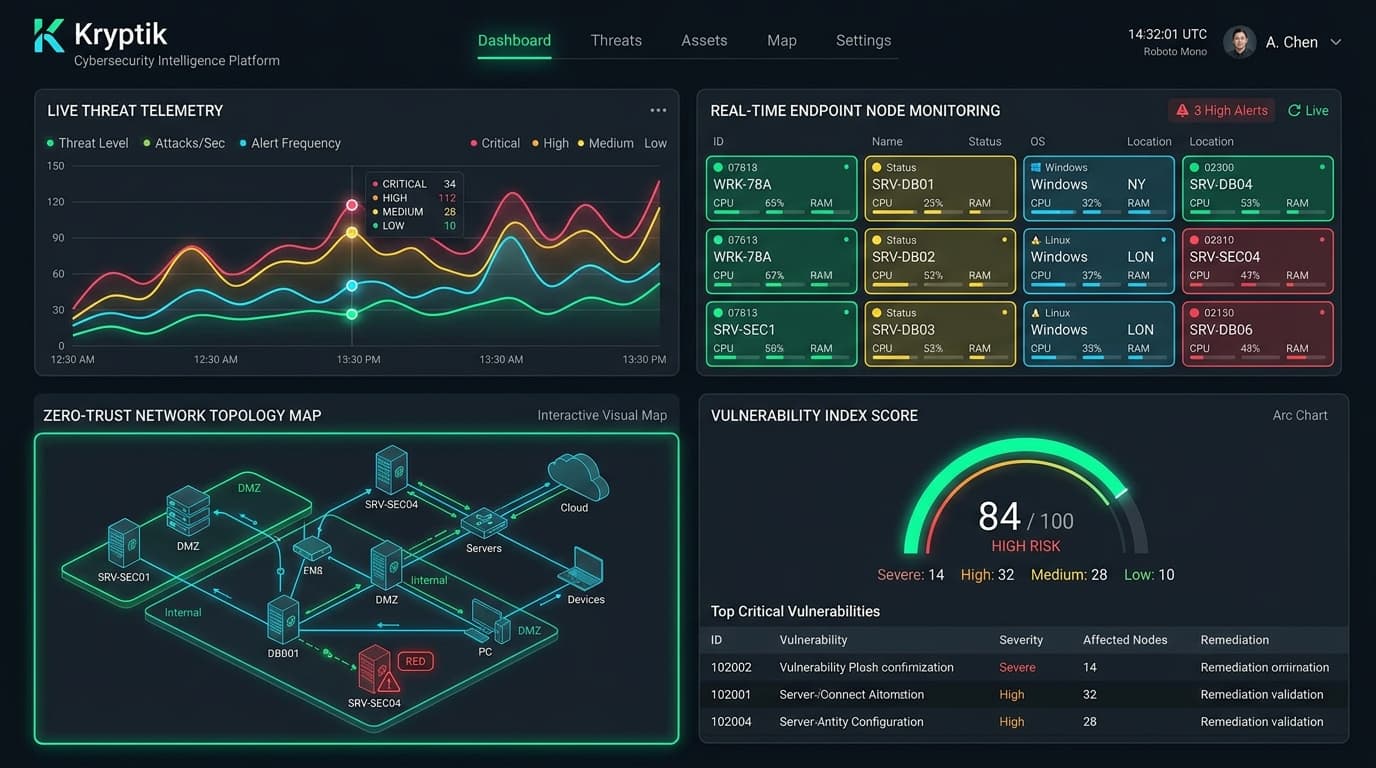
Task: Select the Devices laptop icon
Action: coord(581,568)
